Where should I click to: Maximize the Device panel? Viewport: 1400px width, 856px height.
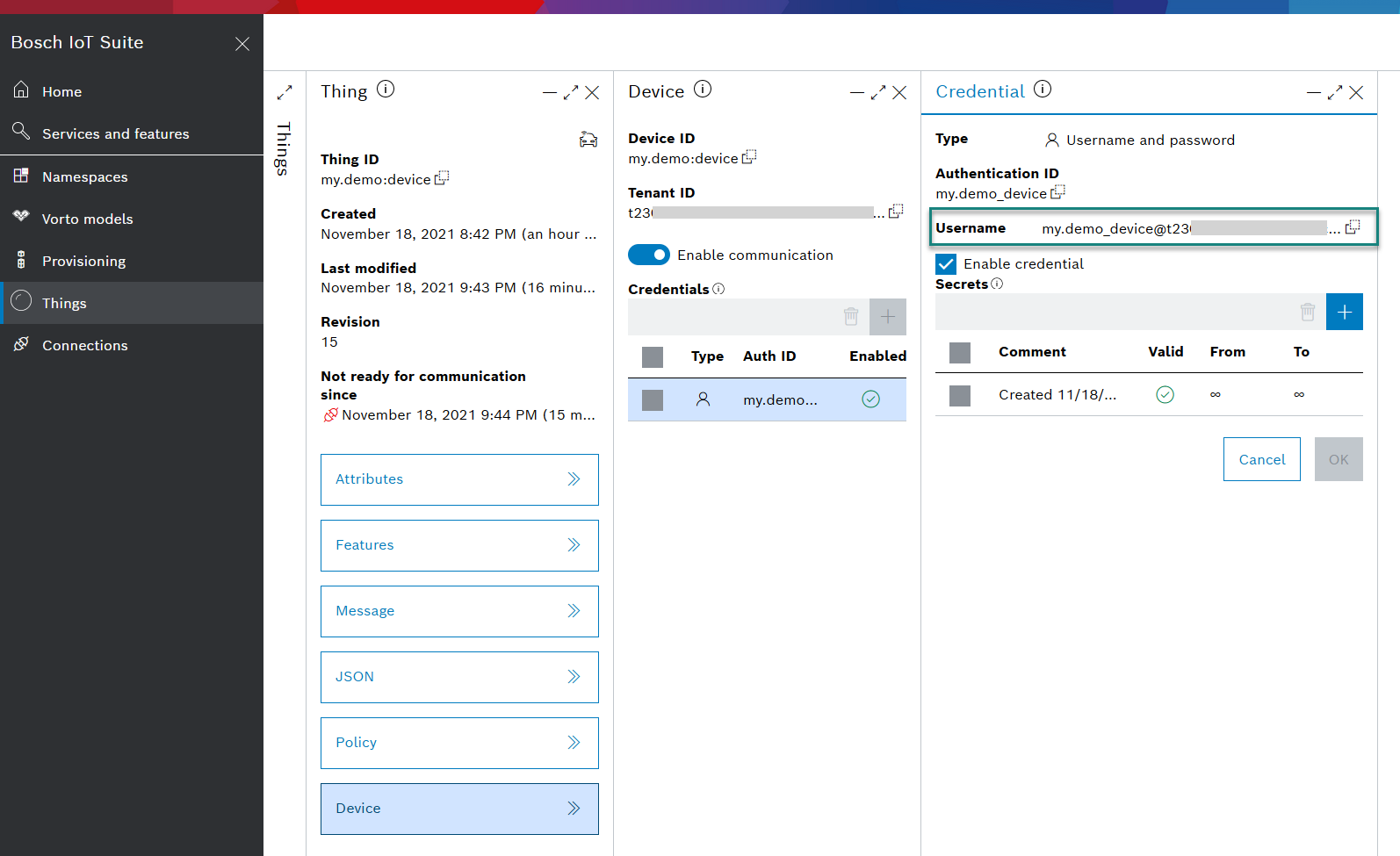tap(878, 92)
